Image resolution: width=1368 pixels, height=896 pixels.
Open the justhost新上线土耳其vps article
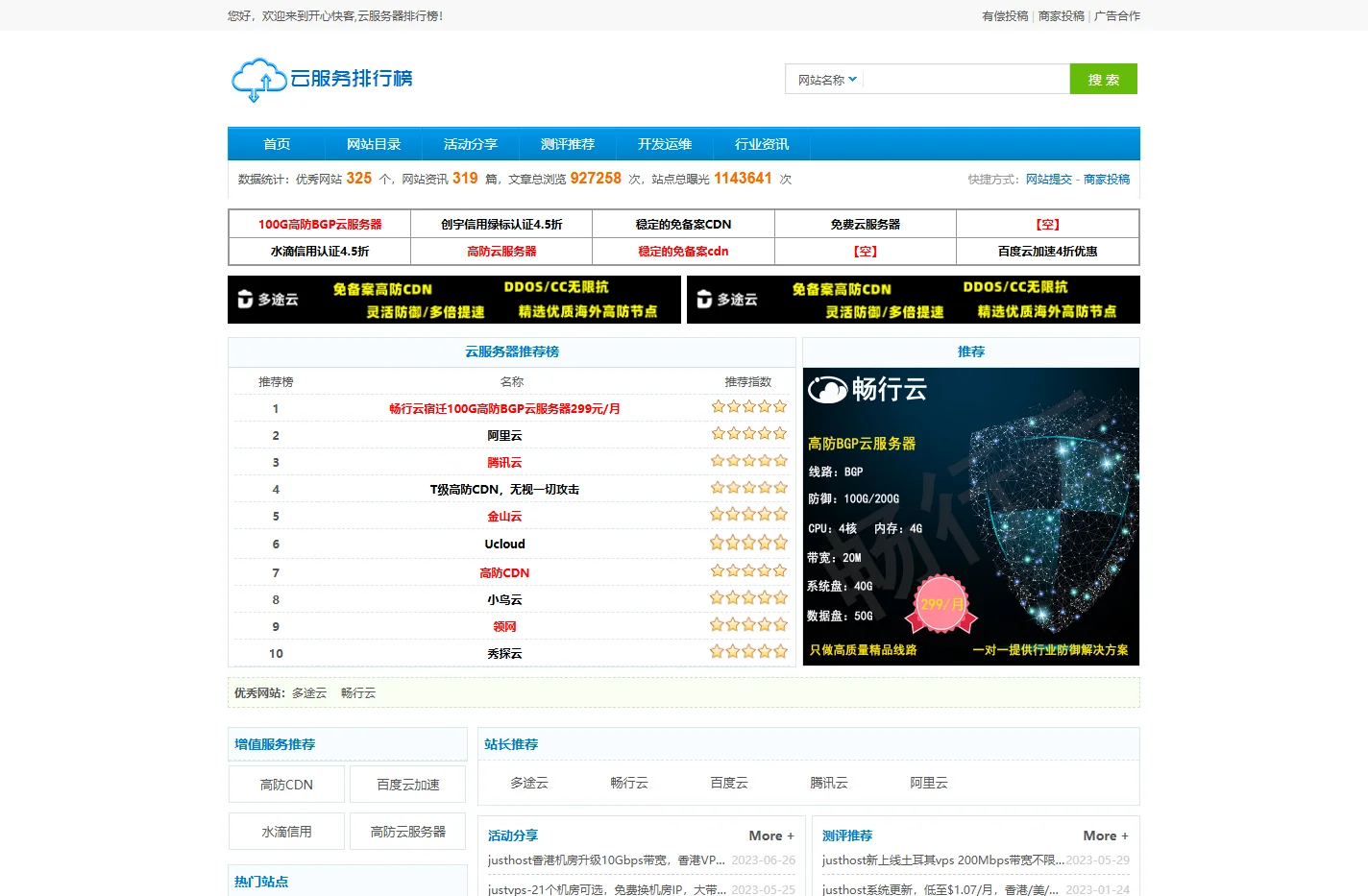click(x=942, y=860)
